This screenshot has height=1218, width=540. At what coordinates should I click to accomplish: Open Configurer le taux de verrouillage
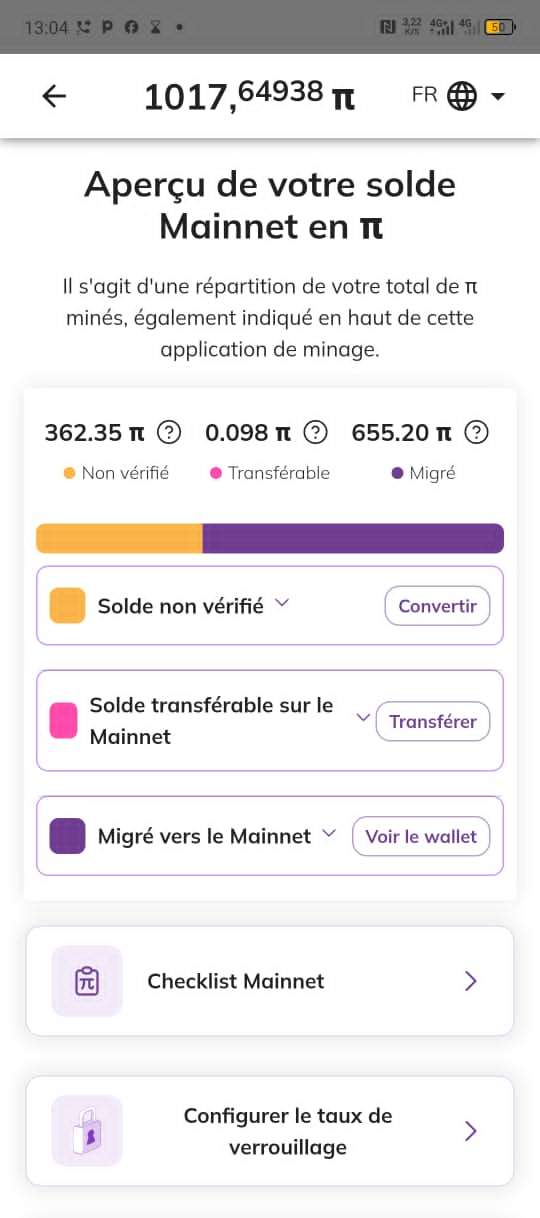tap(270, 1131)
